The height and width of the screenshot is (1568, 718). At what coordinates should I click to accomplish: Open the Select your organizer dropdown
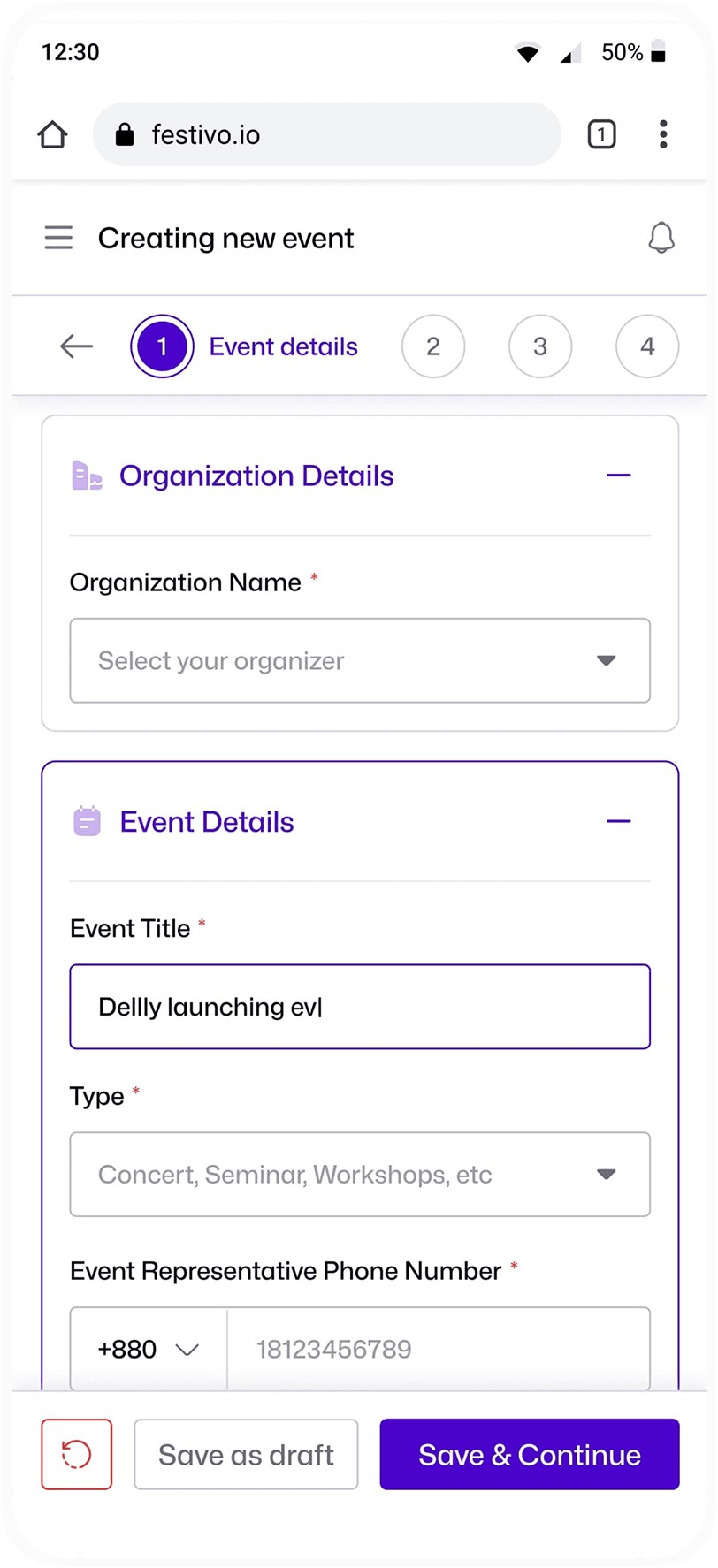[x=360, y=660]
